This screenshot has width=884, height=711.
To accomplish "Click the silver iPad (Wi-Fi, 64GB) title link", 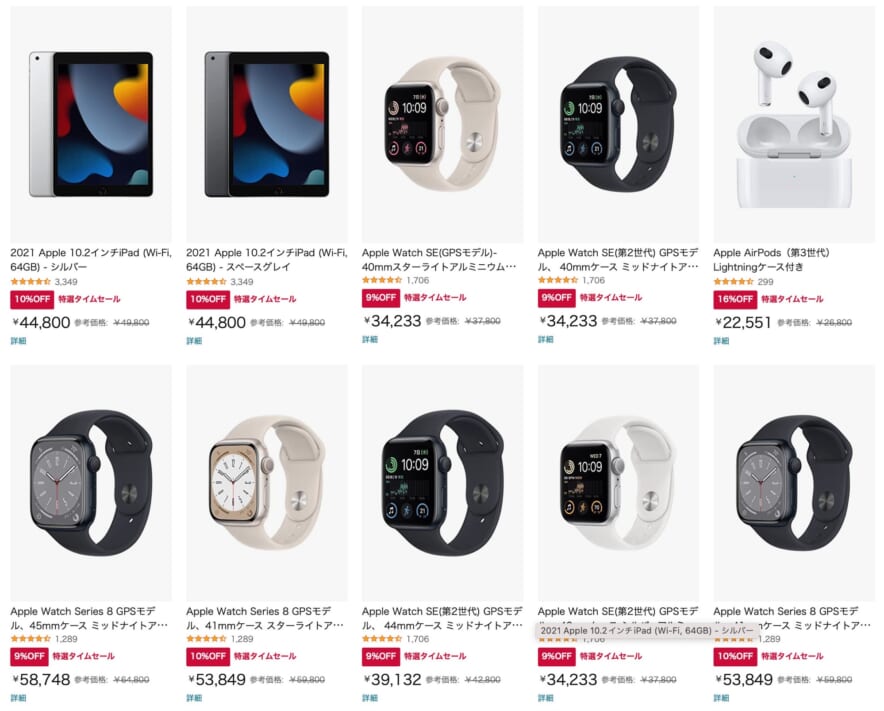I will pos(91,259).
